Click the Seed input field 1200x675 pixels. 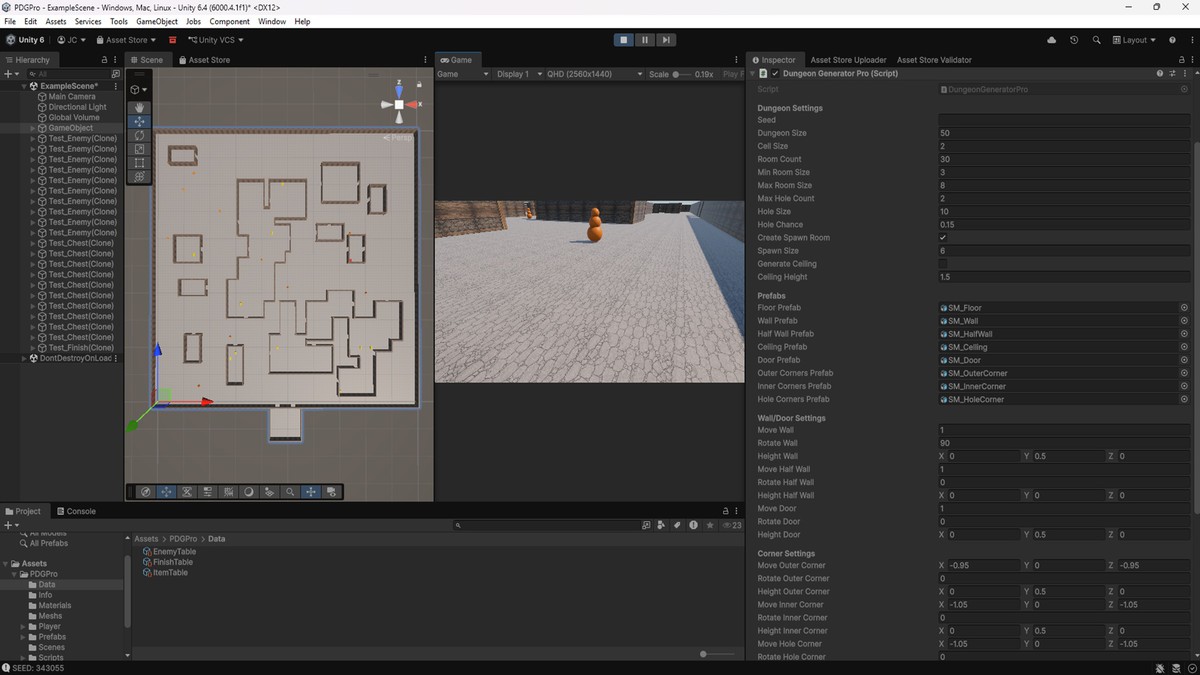(1063, 120)
